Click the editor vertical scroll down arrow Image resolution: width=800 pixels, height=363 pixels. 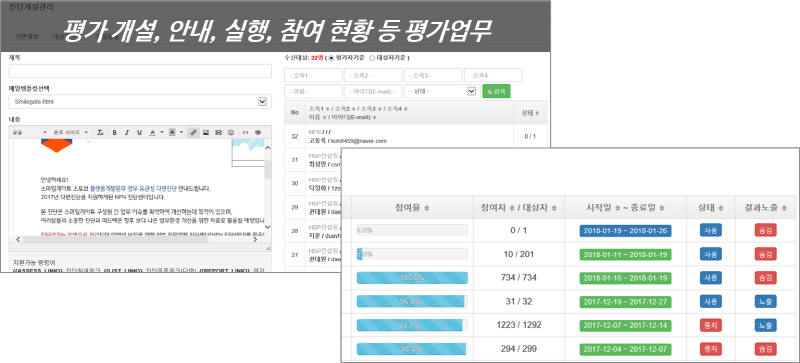(x=267, y=227)
